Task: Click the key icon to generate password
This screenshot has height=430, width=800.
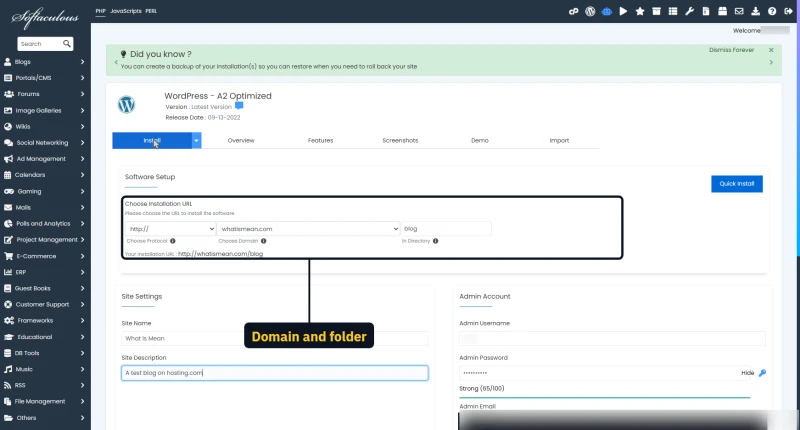Action: (762, 373)
